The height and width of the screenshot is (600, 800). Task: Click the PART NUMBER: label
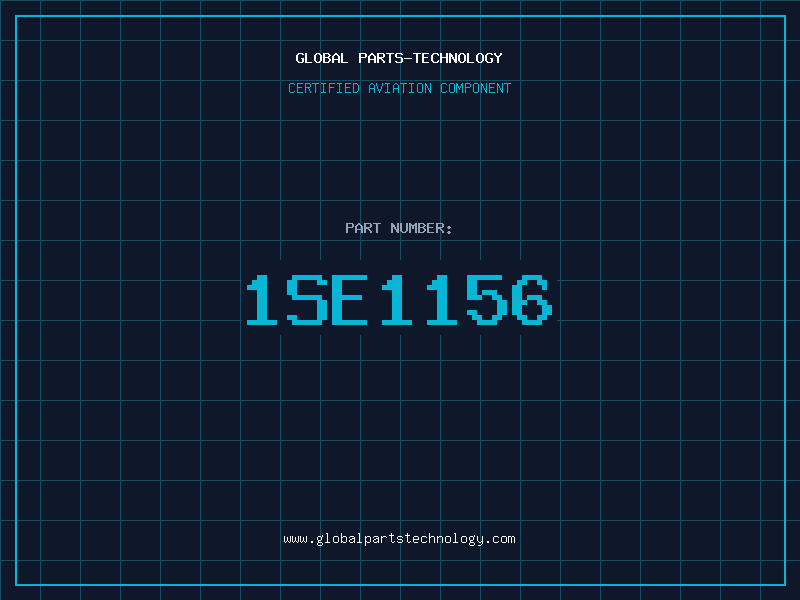399,229
